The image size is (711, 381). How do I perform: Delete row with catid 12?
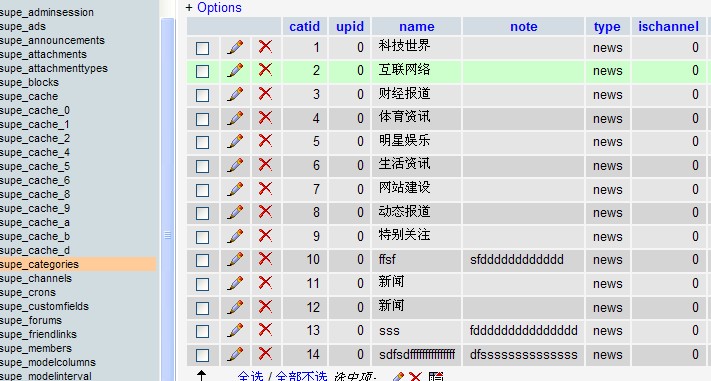pos(265,307)
